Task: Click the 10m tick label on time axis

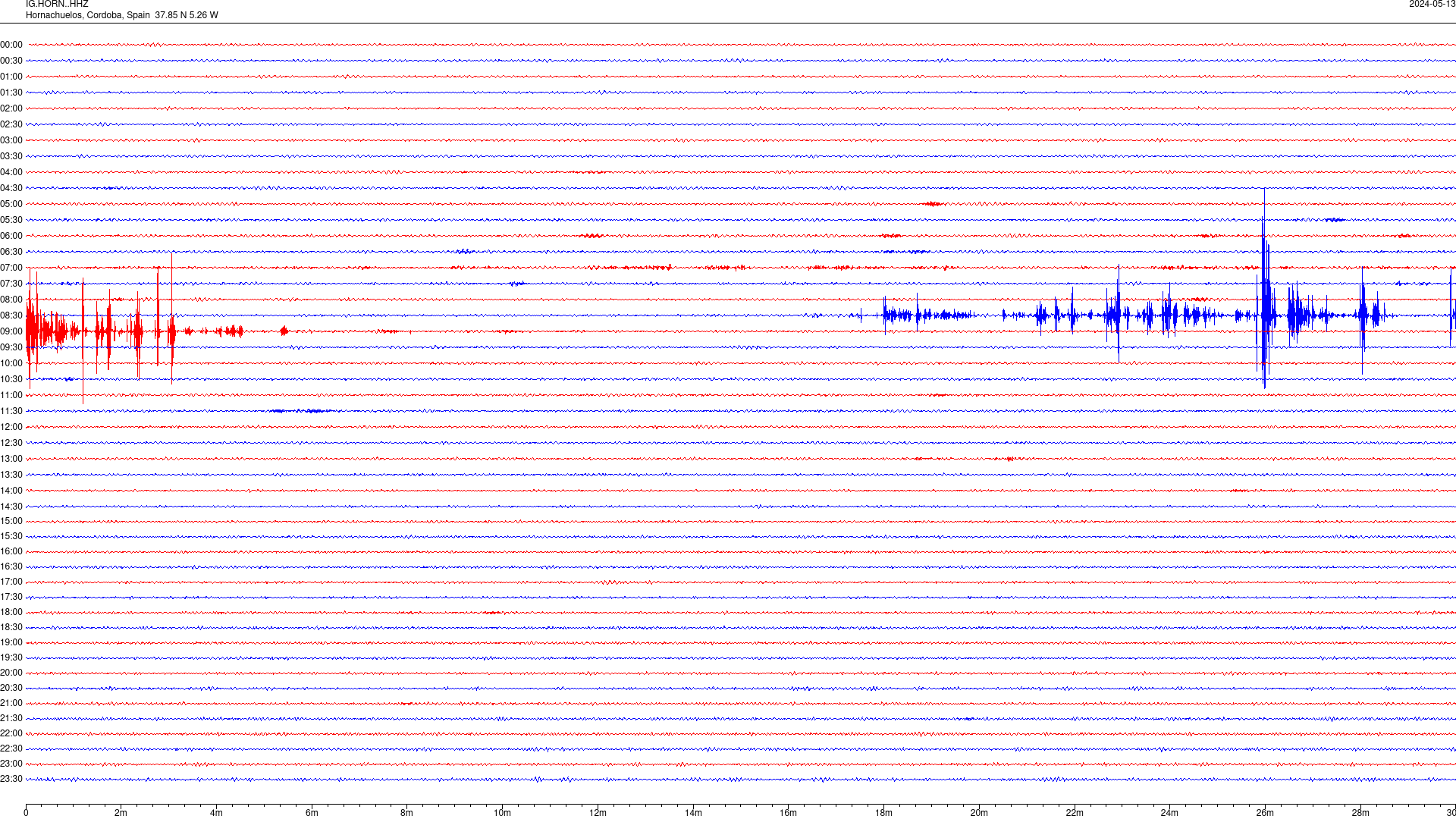Action: pos(502,813)
